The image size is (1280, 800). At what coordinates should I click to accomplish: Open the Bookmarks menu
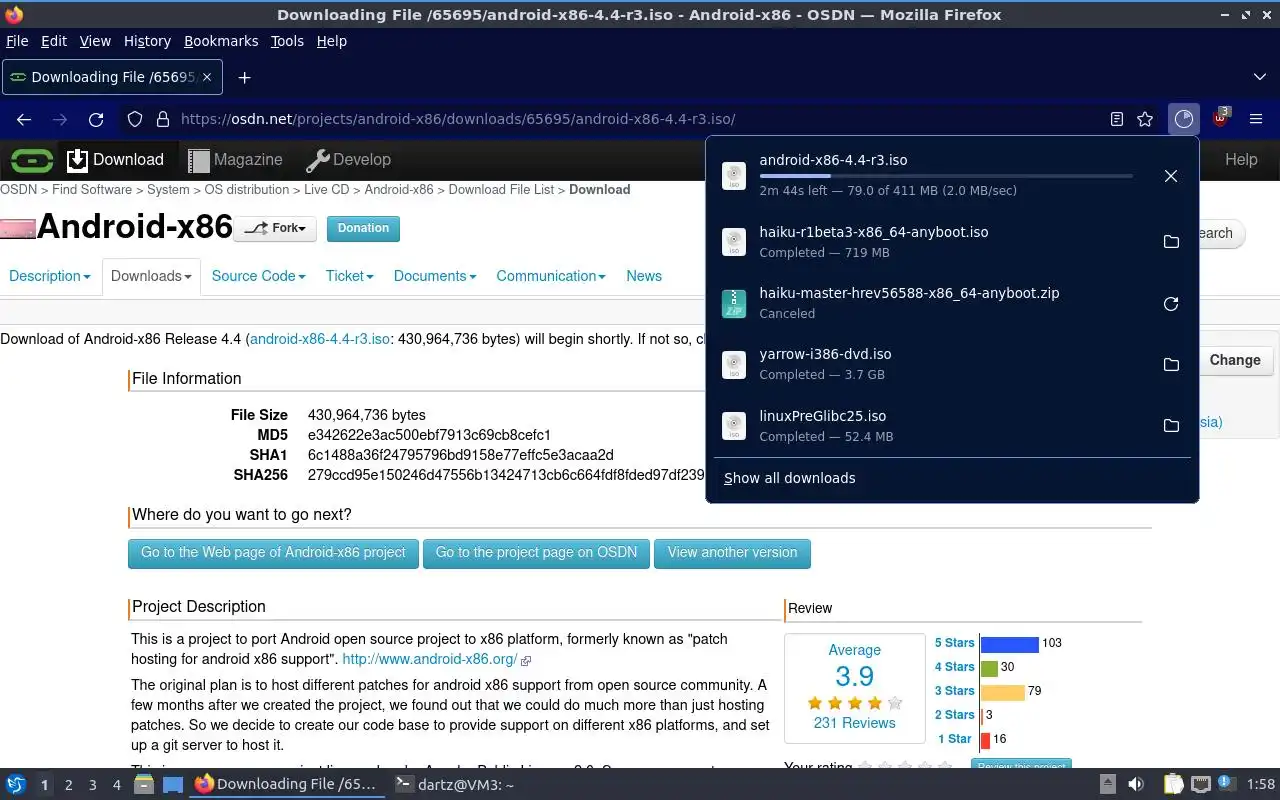(x=221, y=41)
